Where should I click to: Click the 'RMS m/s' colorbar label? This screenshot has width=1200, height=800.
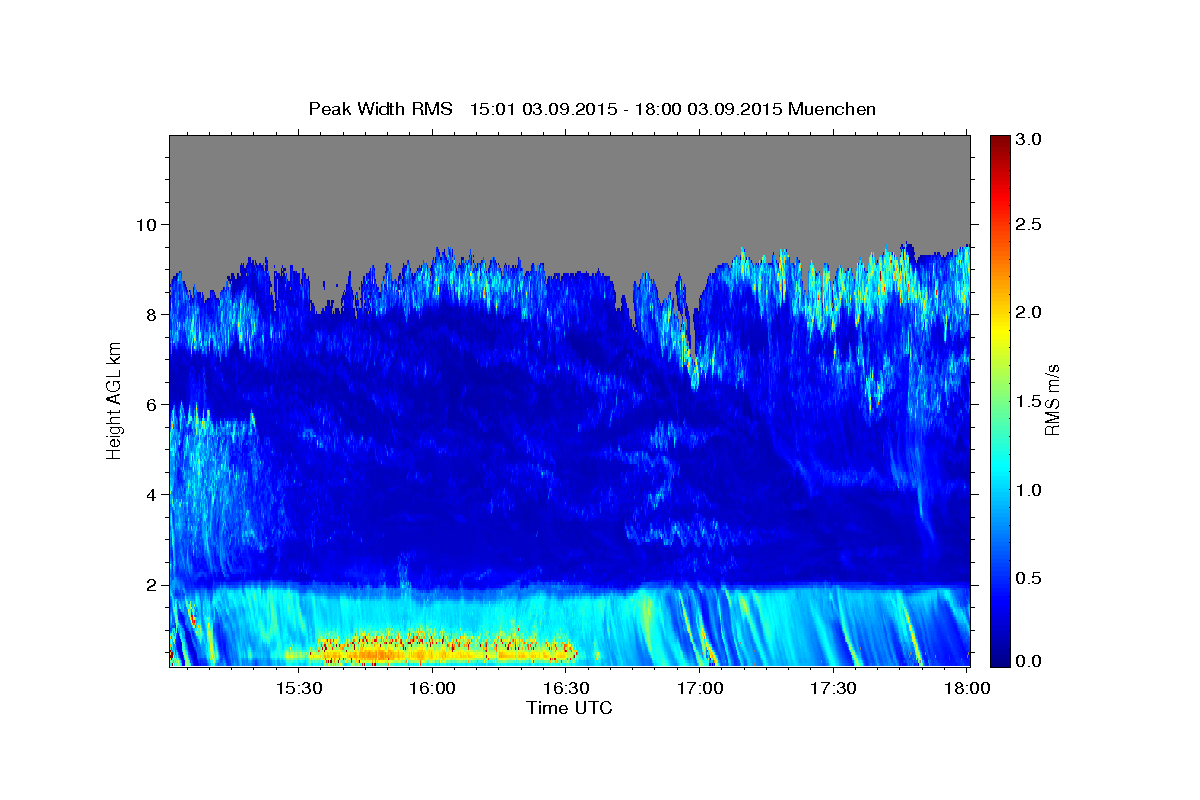point(1051,400)
